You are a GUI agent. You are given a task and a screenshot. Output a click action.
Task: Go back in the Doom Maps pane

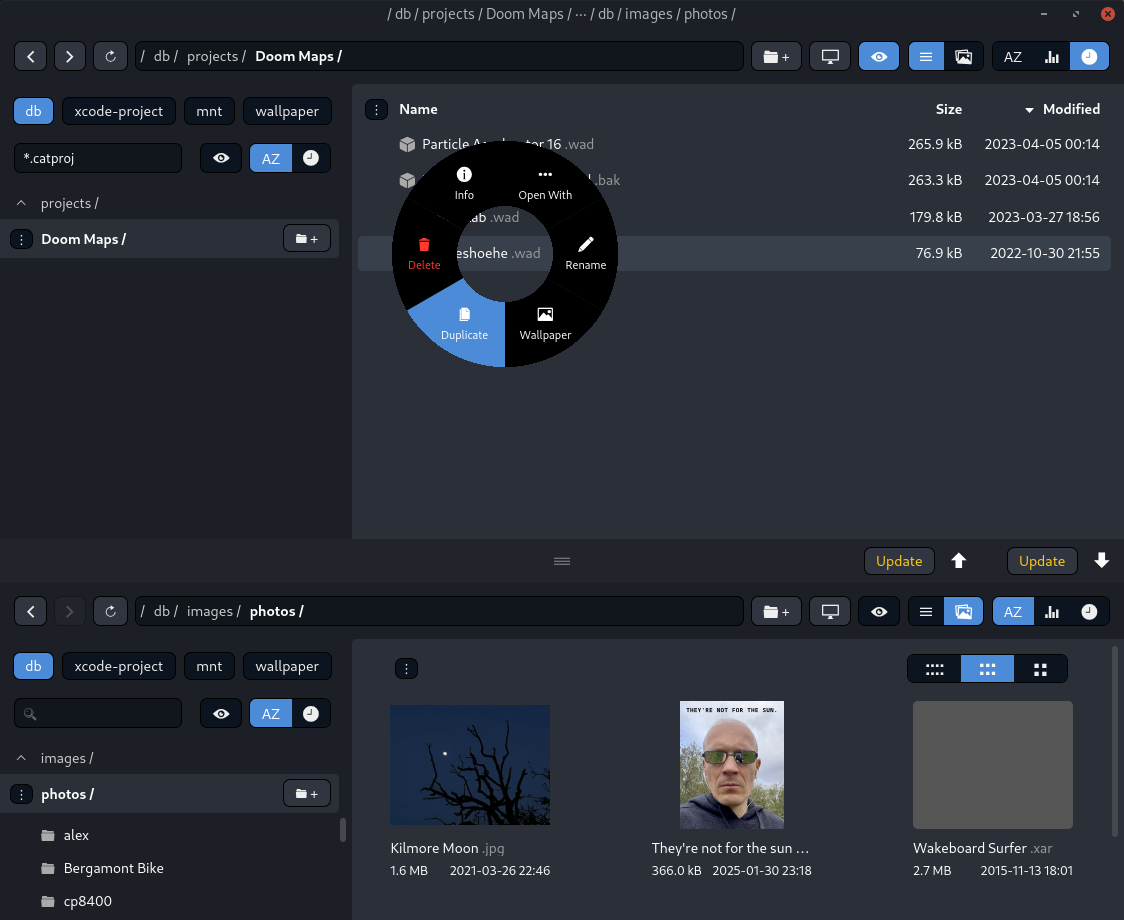(x=31, y=57)
